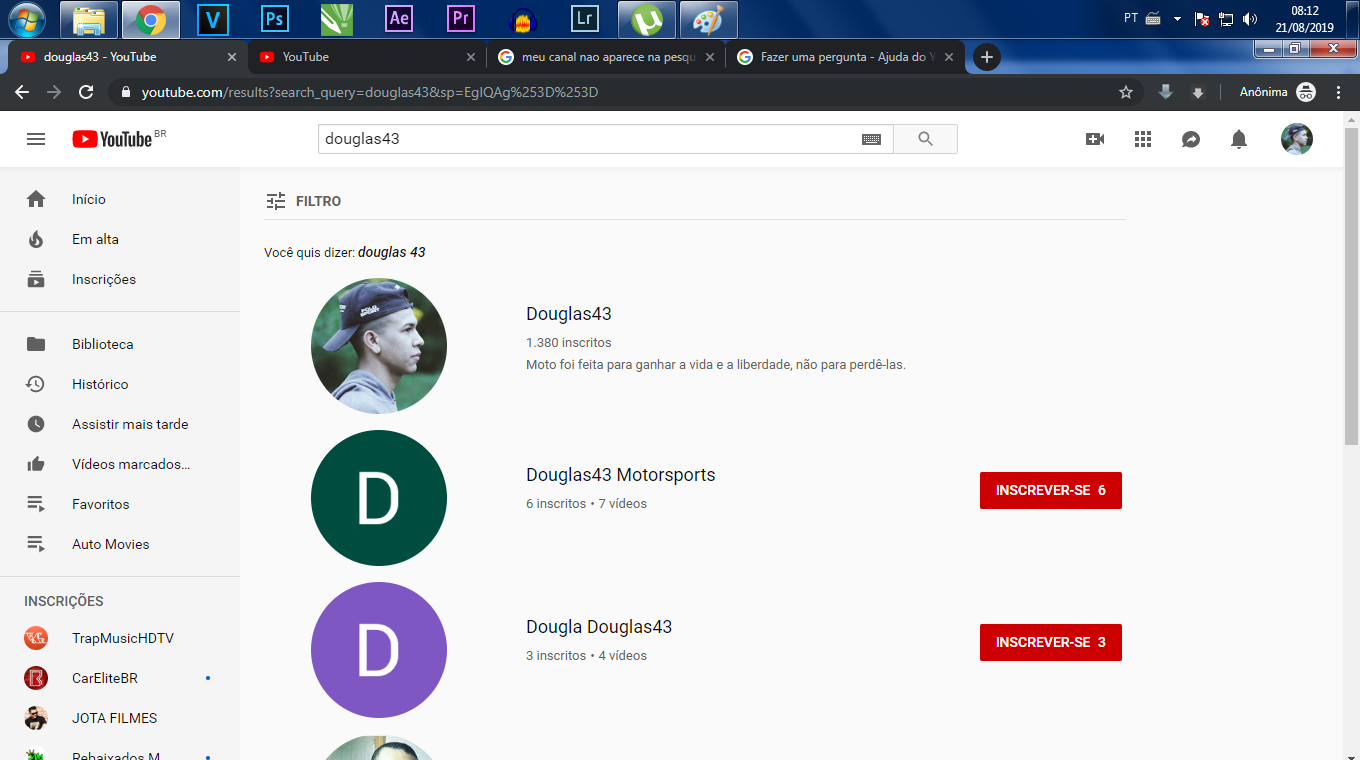This screenshot has height=760, width=1360.
Task: Open a new Chrome tab
Action: 987,57
